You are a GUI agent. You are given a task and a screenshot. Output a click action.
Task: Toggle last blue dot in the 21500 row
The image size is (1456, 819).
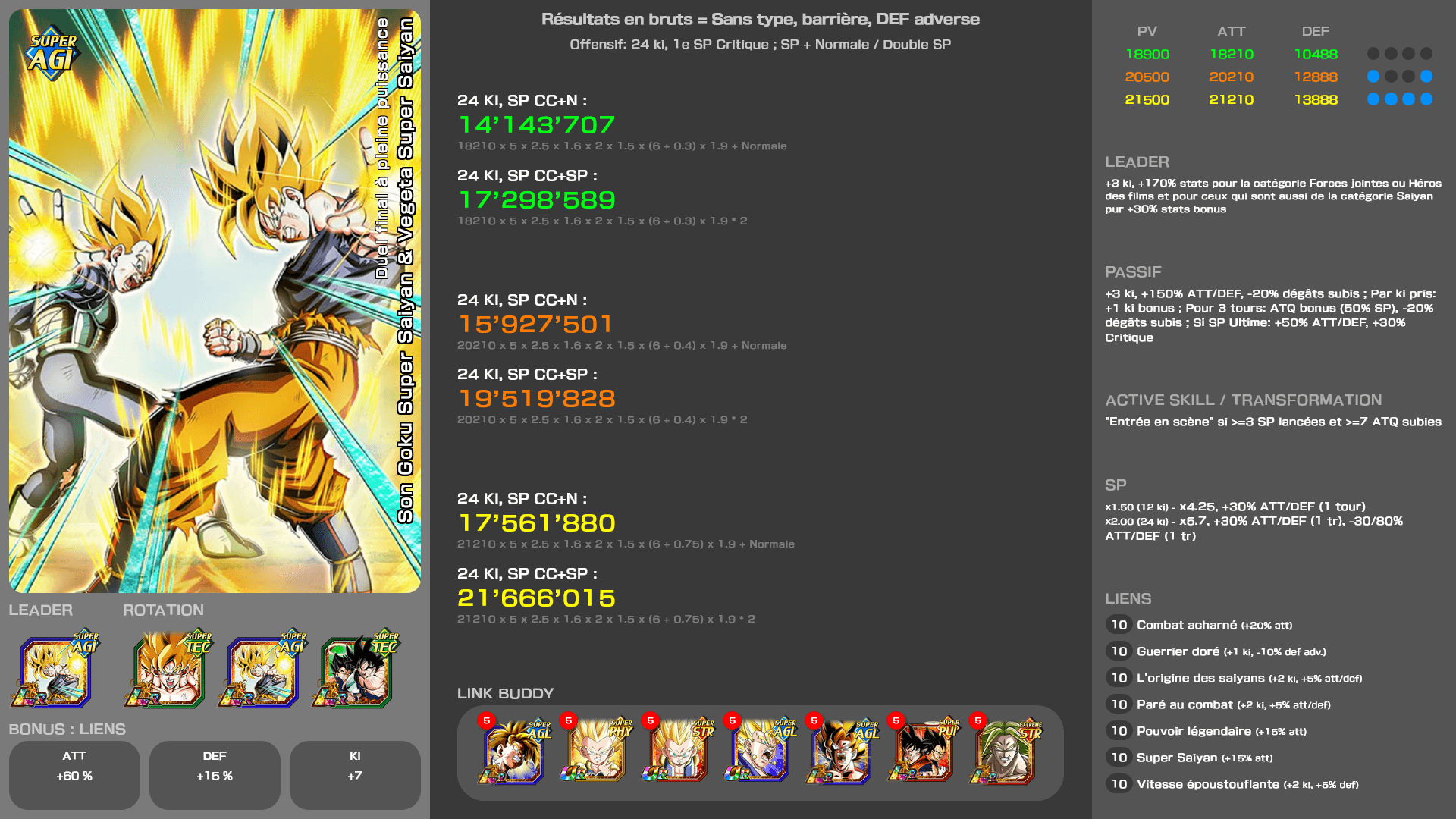[x=1426, y=99]
